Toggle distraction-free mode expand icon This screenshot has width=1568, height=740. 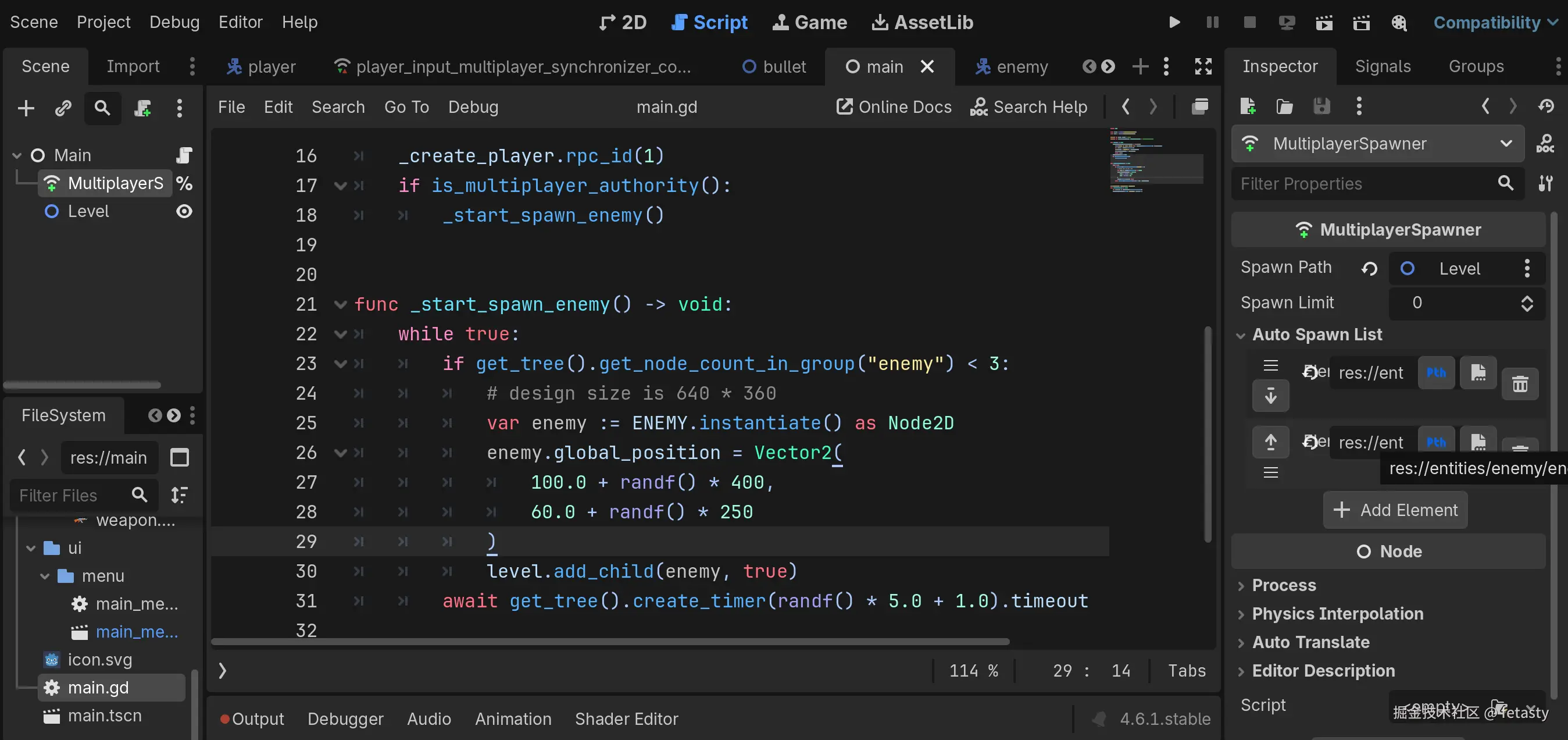click(x=1203, y=66)
